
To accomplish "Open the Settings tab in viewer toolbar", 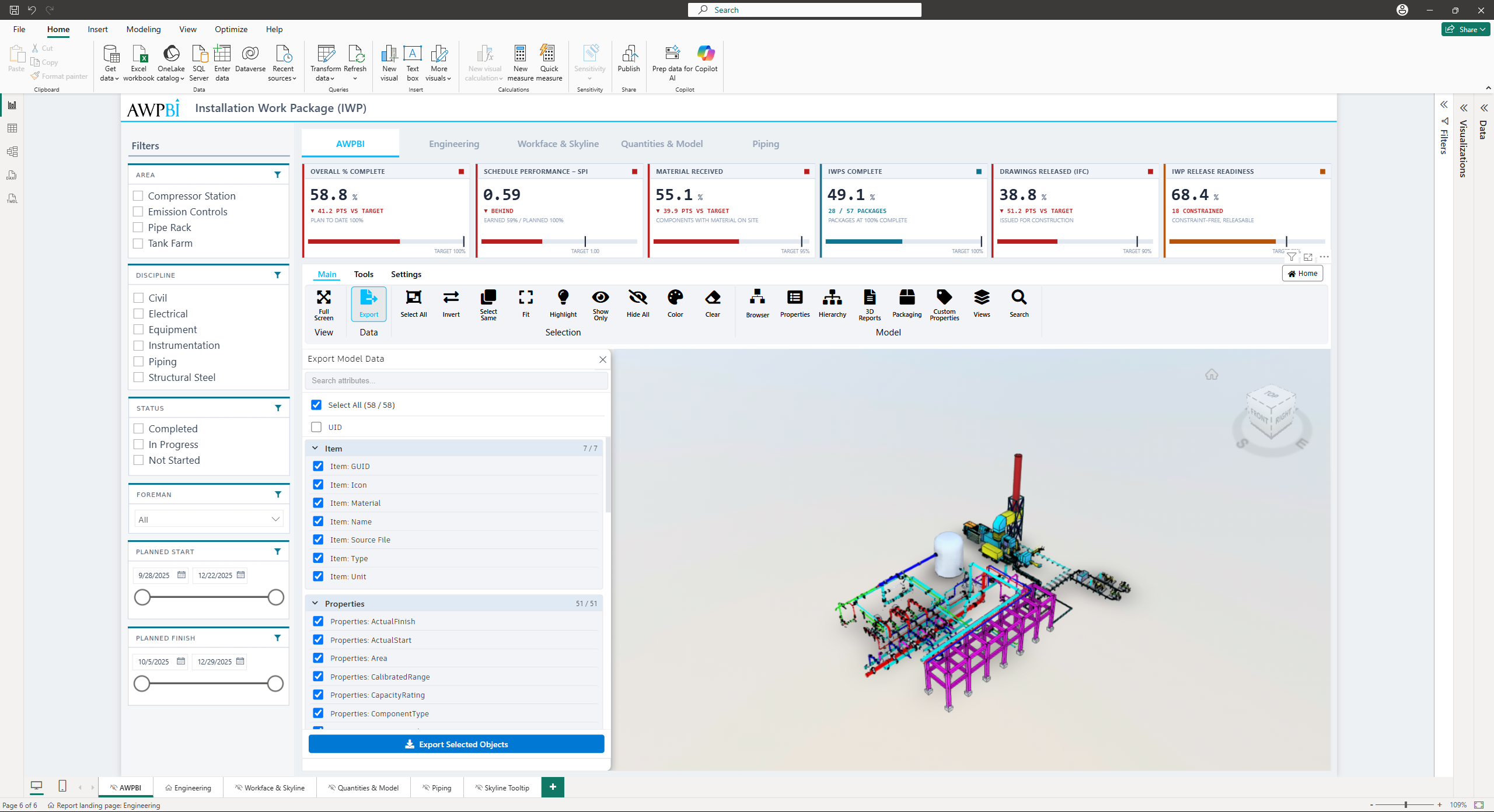I will click(x=406, y=274).
